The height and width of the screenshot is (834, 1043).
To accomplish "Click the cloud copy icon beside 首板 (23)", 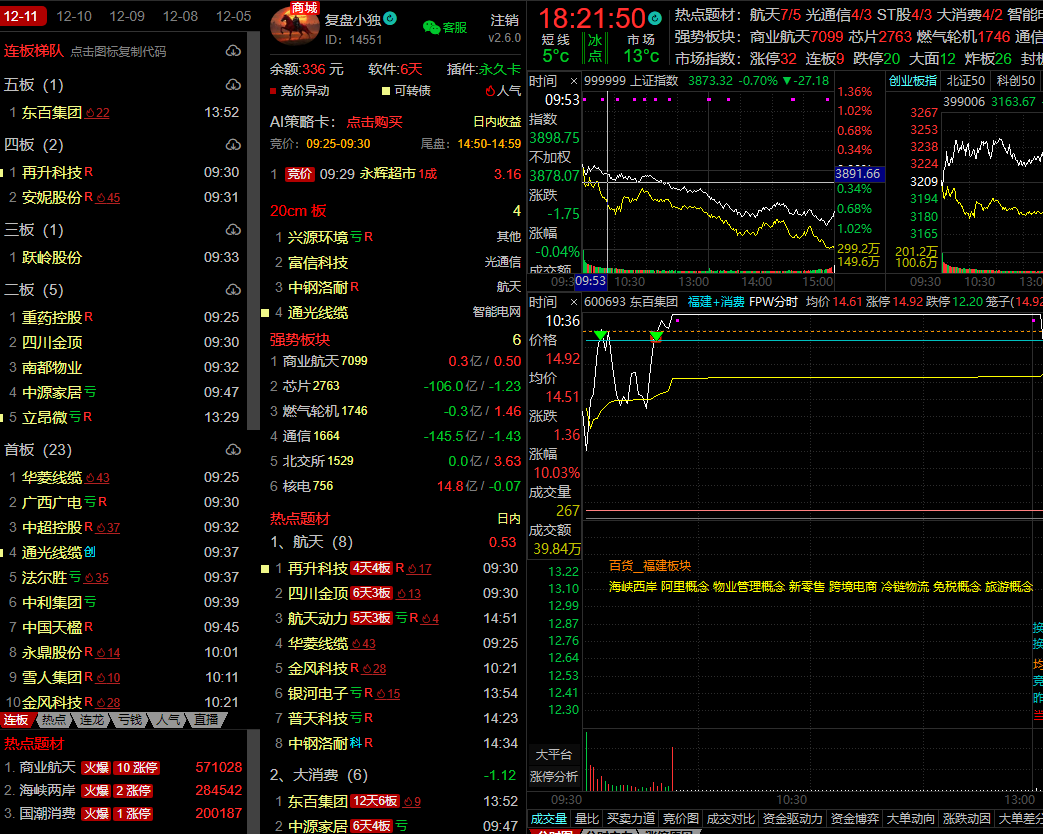I will click(x=233, y=450).
